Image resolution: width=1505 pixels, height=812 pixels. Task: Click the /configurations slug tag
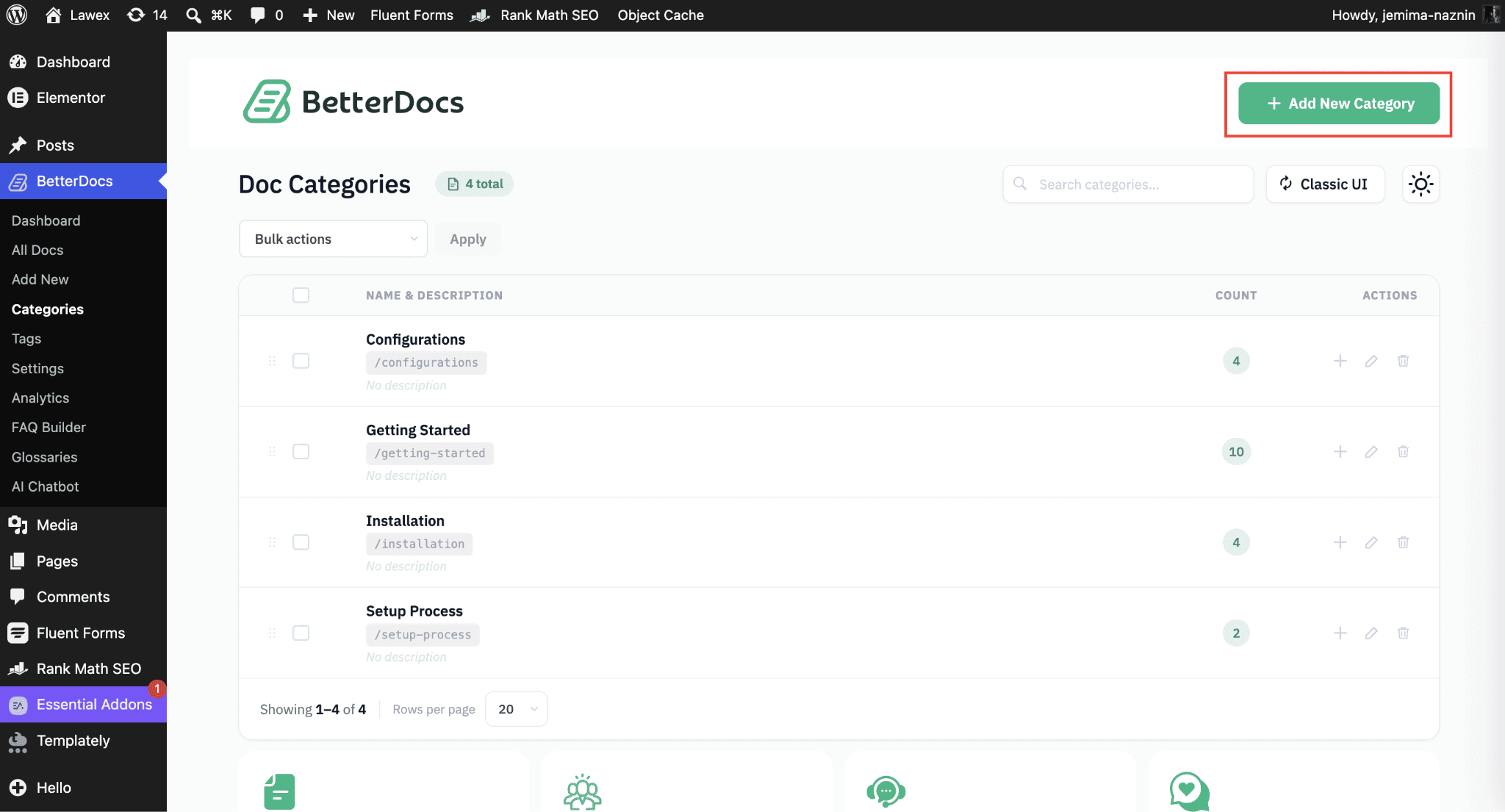coord(426,362)
